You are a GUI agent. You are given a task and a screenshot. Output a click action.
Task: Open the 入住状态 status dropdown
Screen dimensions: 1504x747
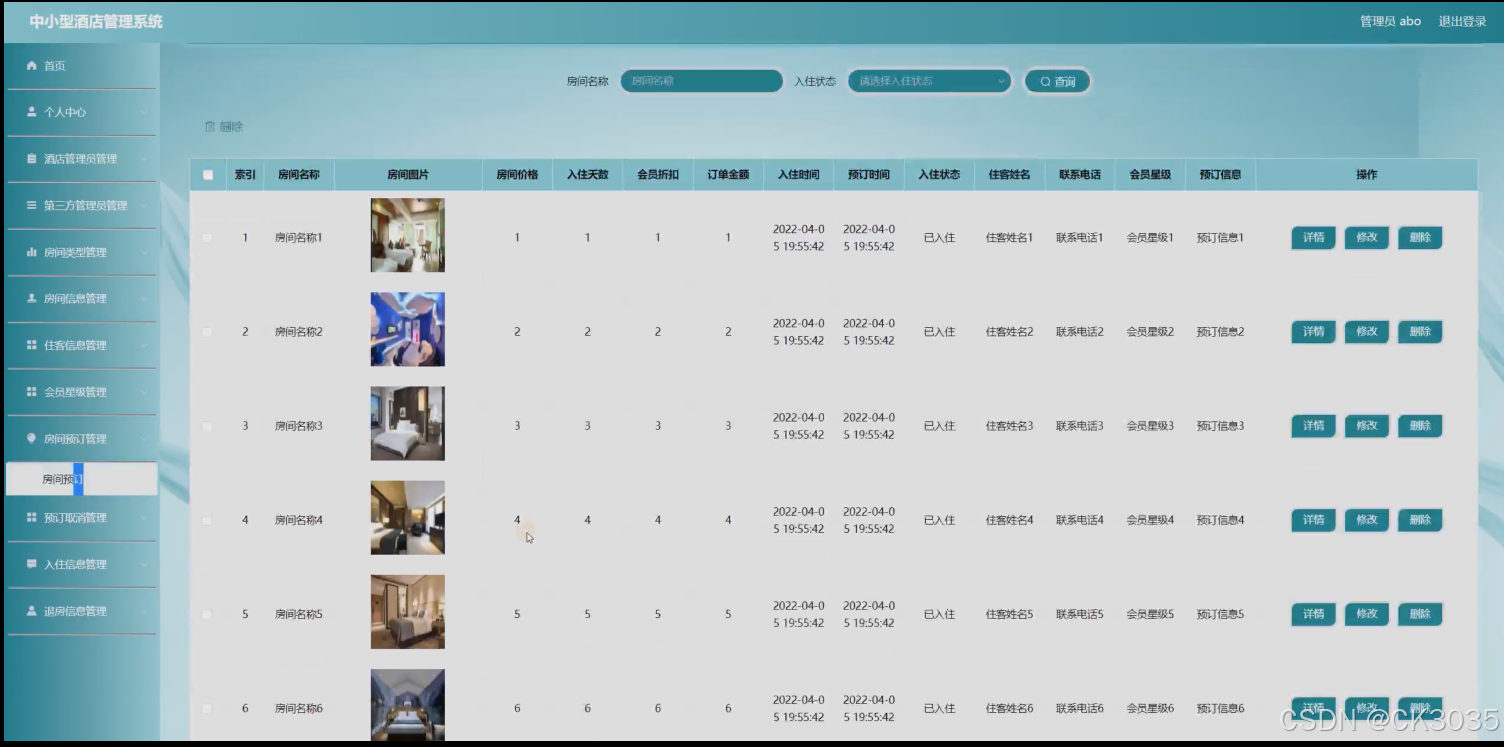click(930, 81)
